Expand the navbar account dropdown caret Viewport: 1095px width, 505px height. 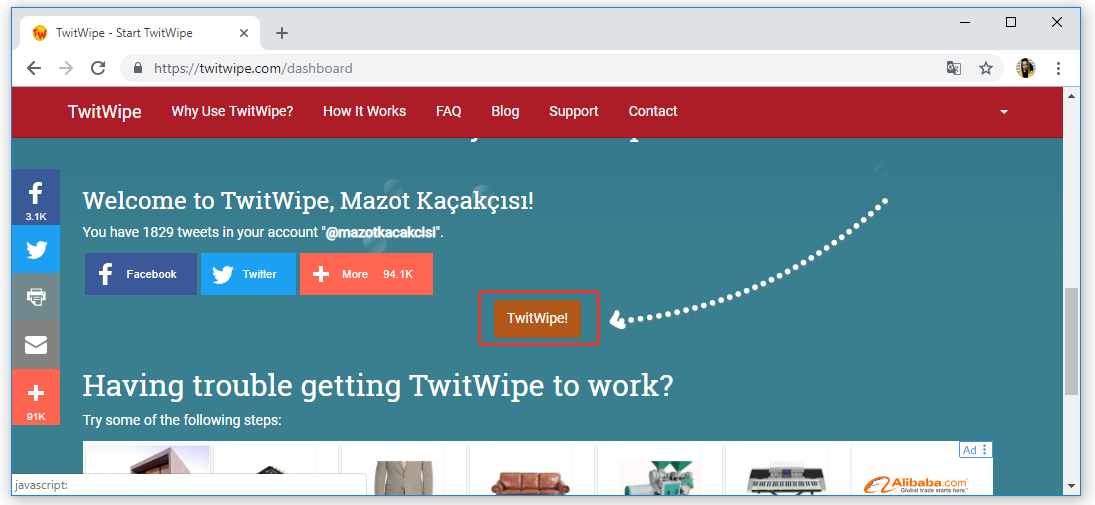(1003, 111)
